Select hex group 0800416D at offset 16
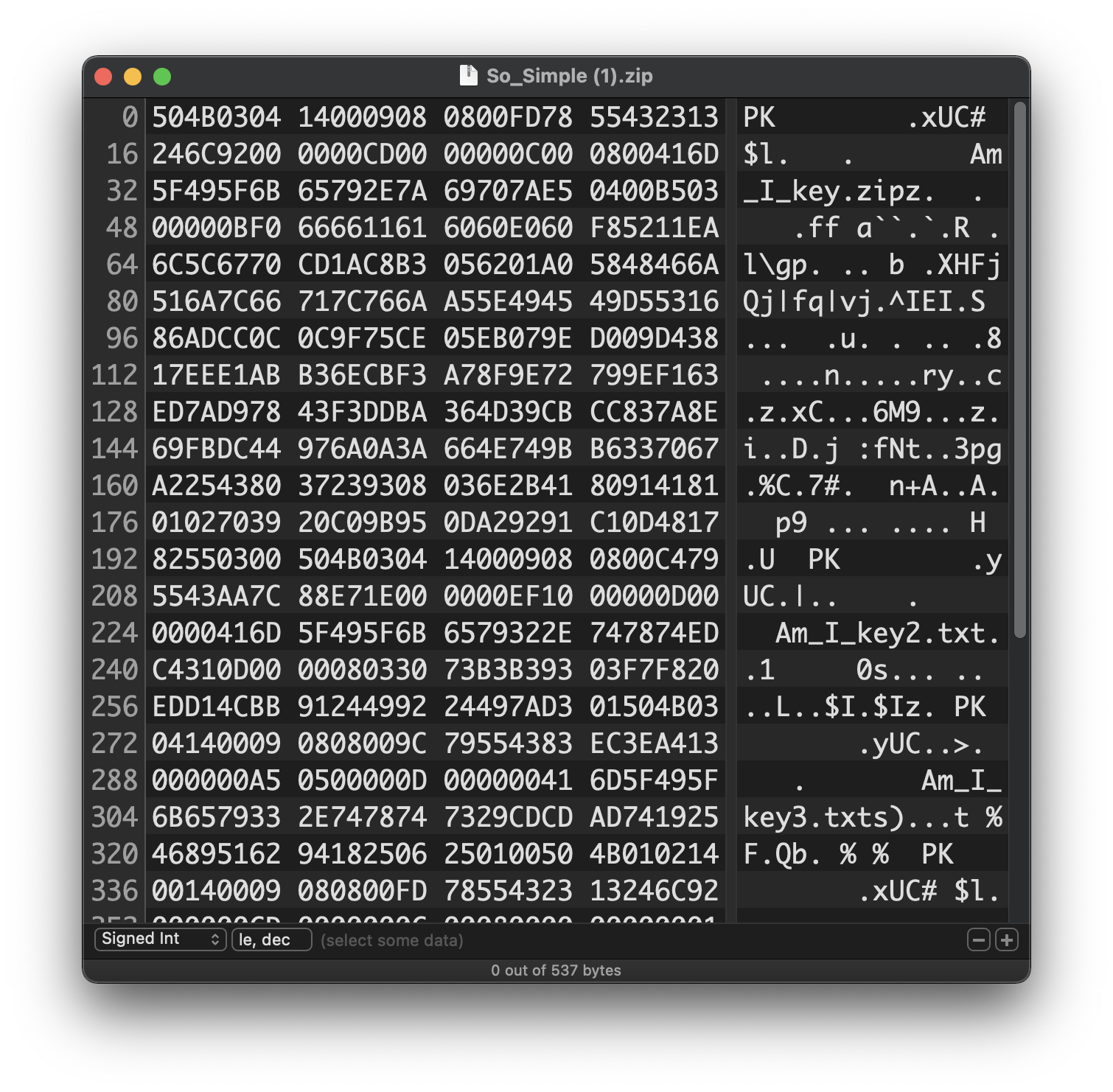 (x=654, y=154)
